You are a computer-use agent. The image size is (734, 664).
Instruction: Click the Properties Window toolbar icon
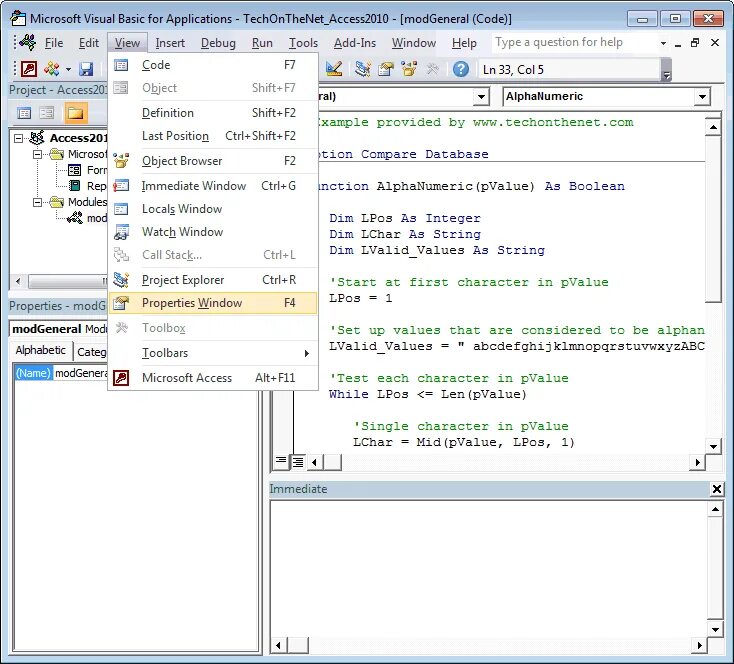(386, 69)
